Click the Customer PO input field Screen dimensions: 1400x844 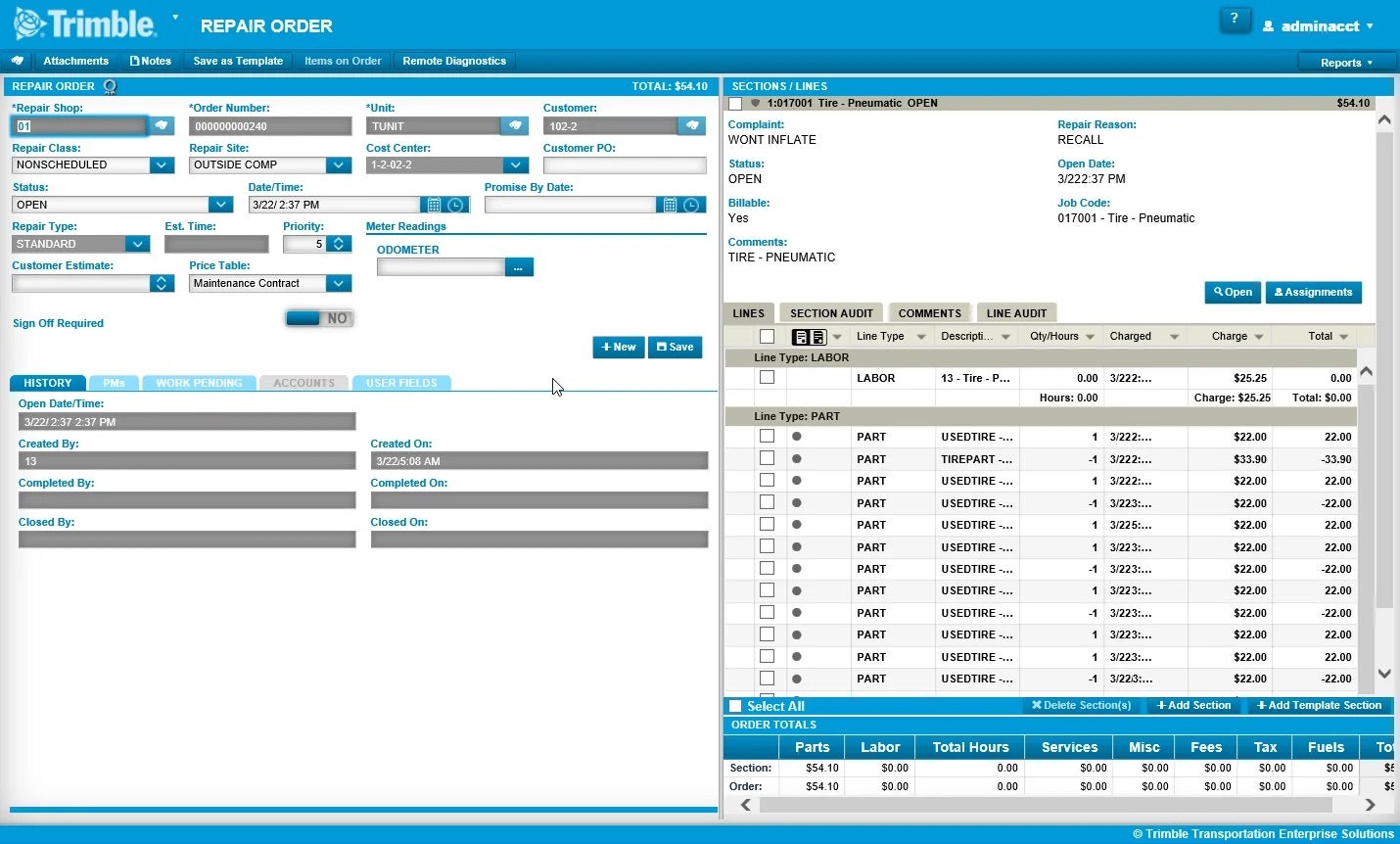(625, 165)
